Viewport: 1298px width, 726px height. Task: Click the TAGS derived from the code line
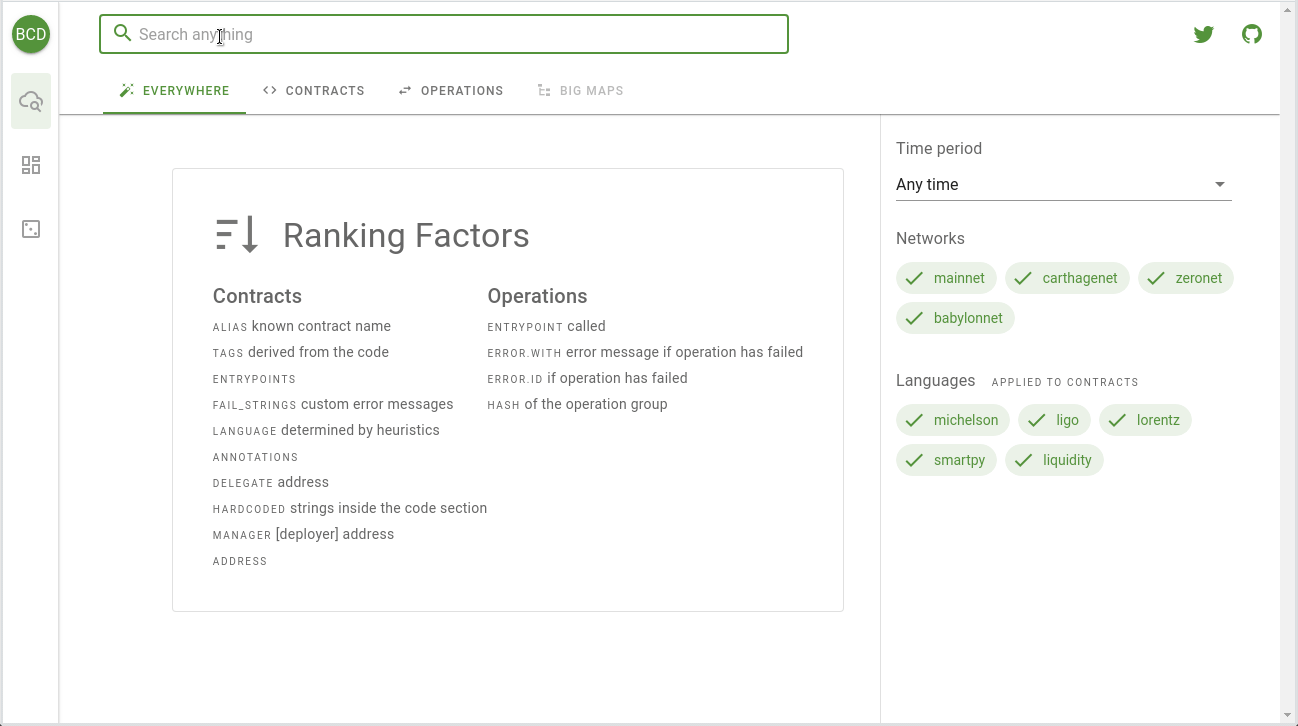coord(301,352)
